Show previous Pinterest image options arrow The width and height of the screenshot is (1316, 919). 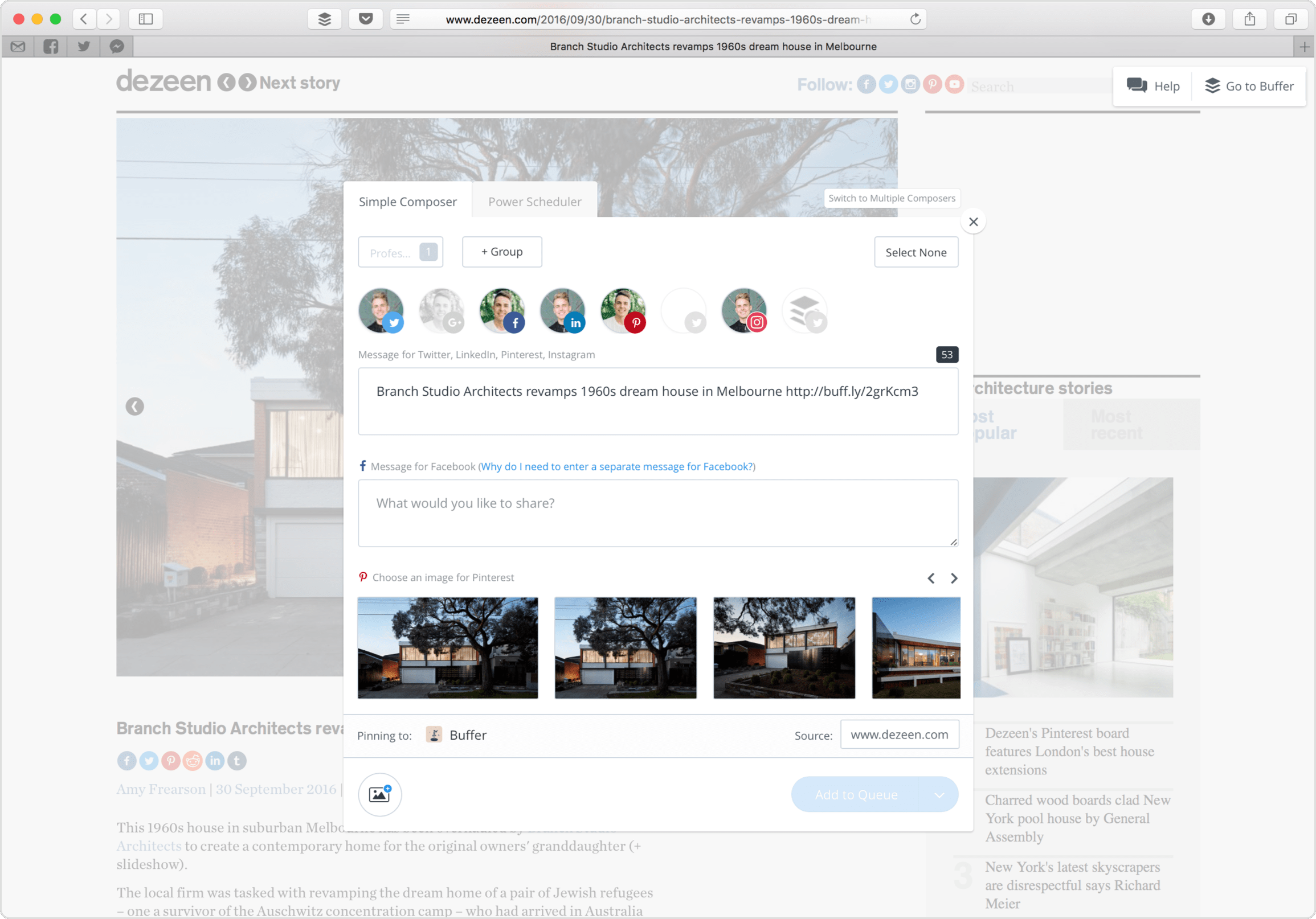click(931, 578)
